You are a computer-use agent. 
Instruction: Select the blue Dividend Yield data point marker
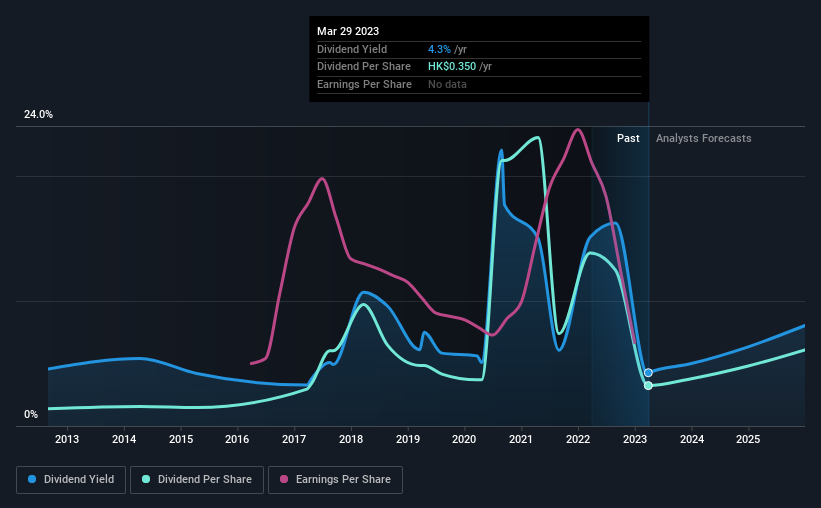point(648,373)
